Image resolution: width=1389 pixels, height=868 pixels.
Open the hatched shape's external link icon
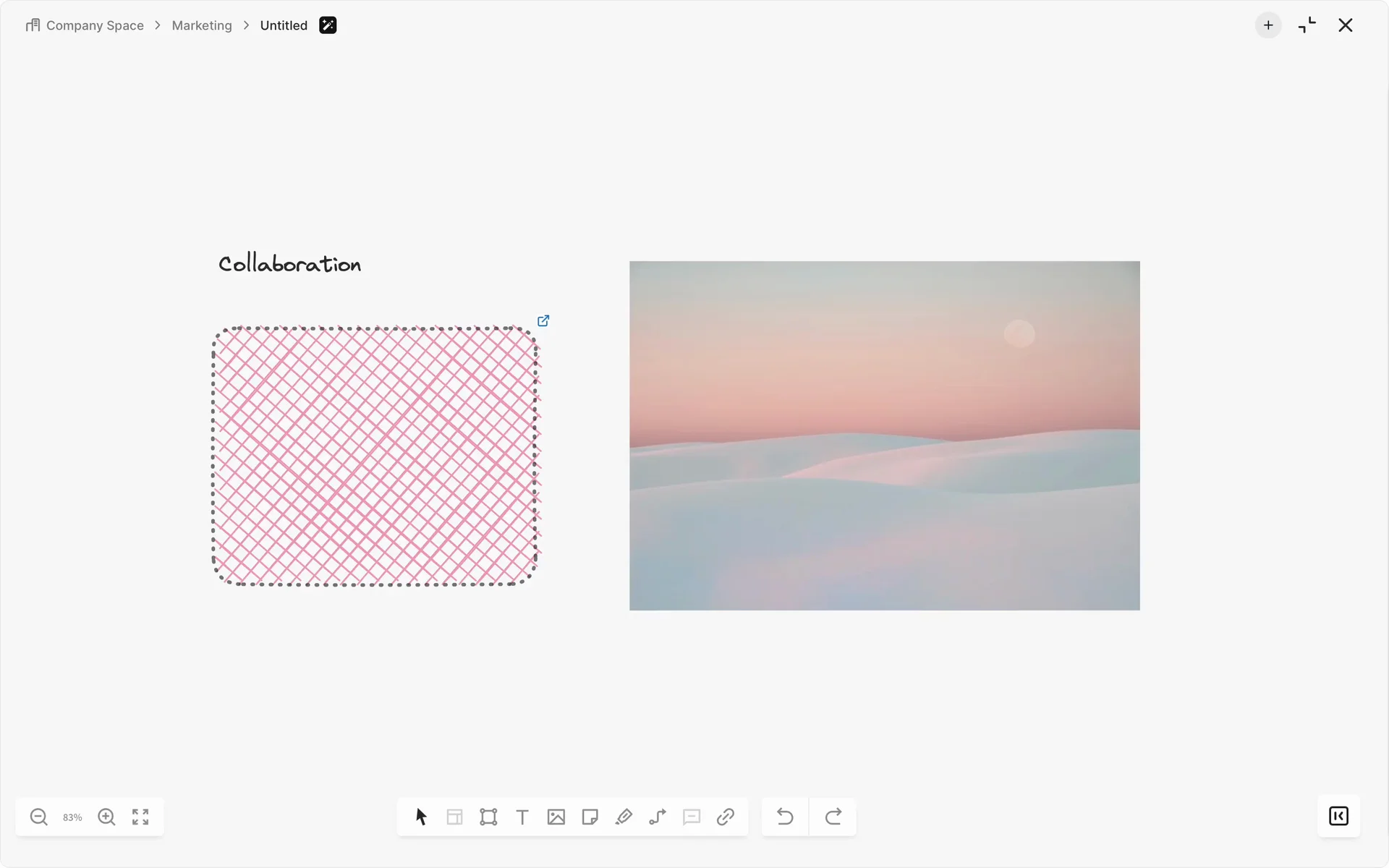click(x=543, y=320)
